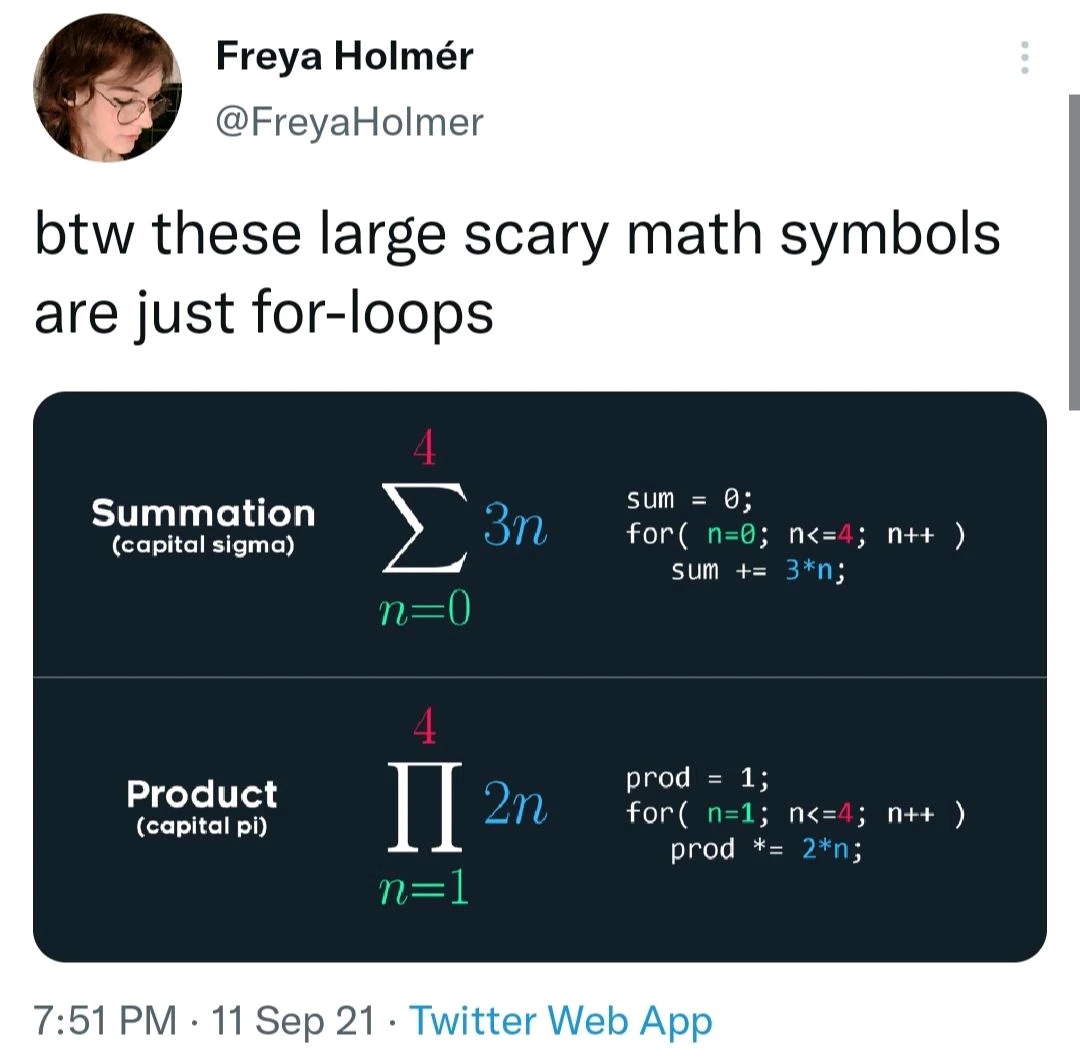The height and width of the screenshot is (1058, 1080).
Task: Open Freya Holmér's display name
Action: coord(345,56)
